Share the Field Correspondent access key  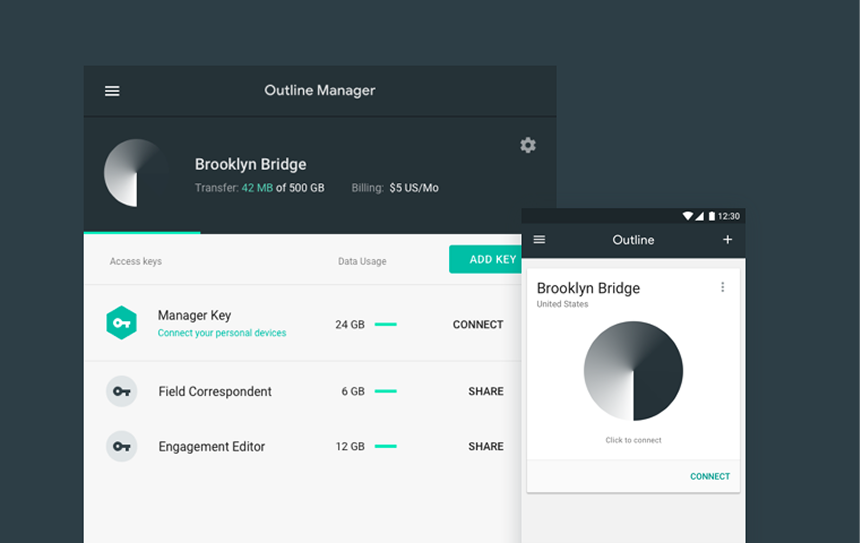coord(485,392)
